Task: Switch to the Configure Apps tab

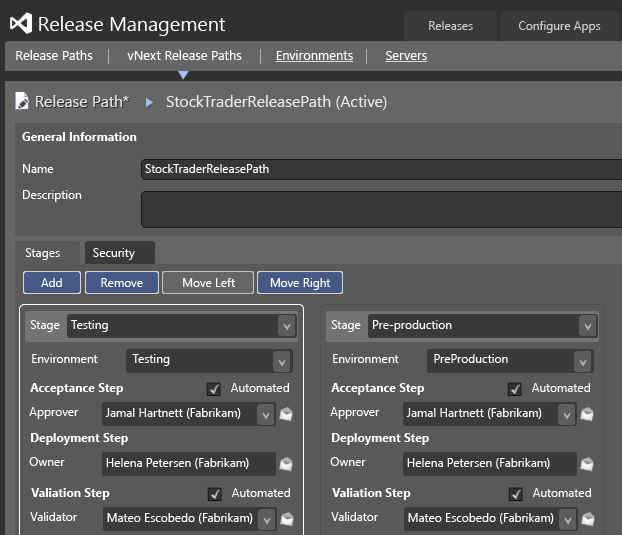Action: click(559, 26)
